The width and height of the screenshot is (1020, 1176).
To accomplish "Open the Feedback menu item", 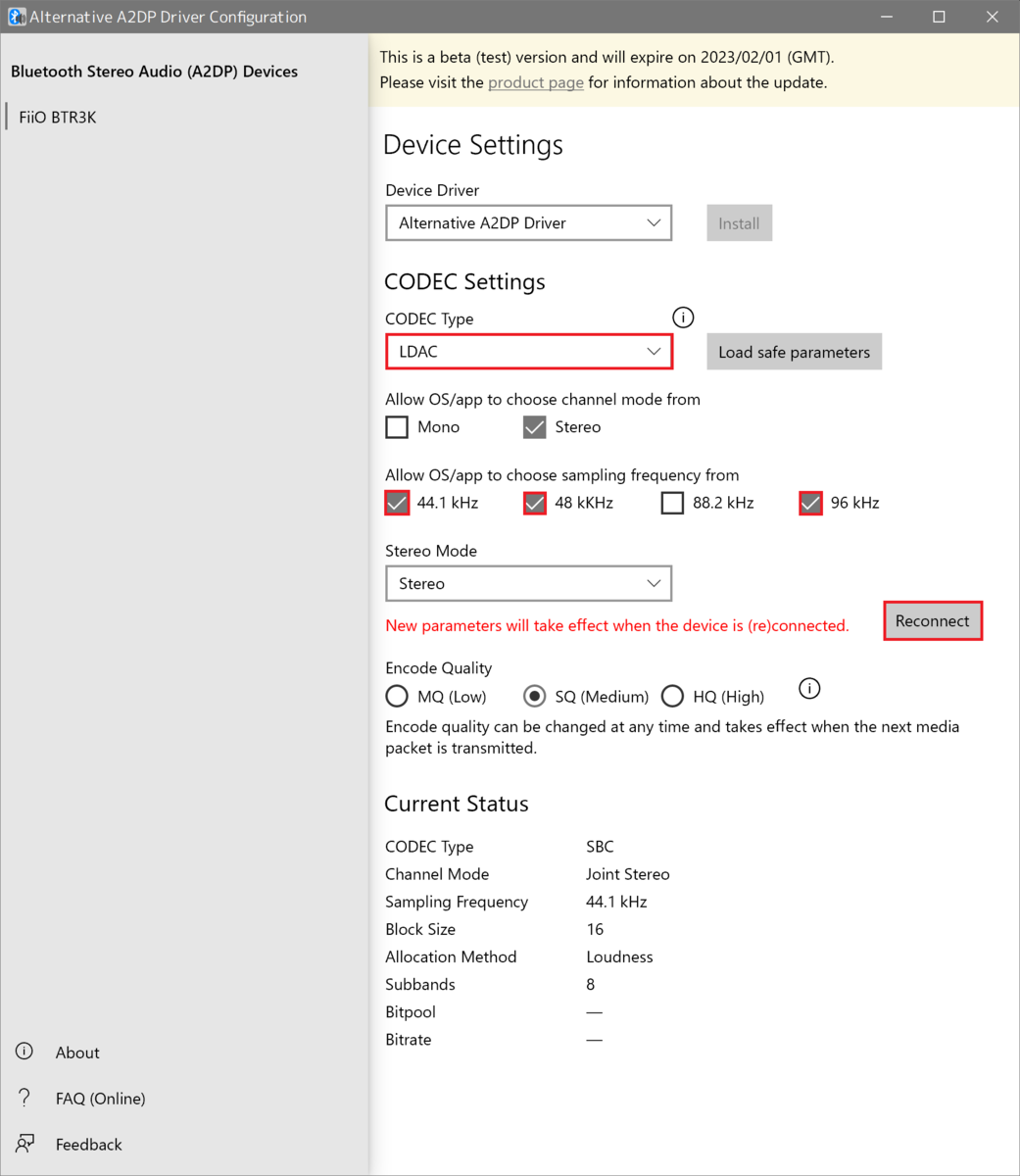I will (88, 1145).
